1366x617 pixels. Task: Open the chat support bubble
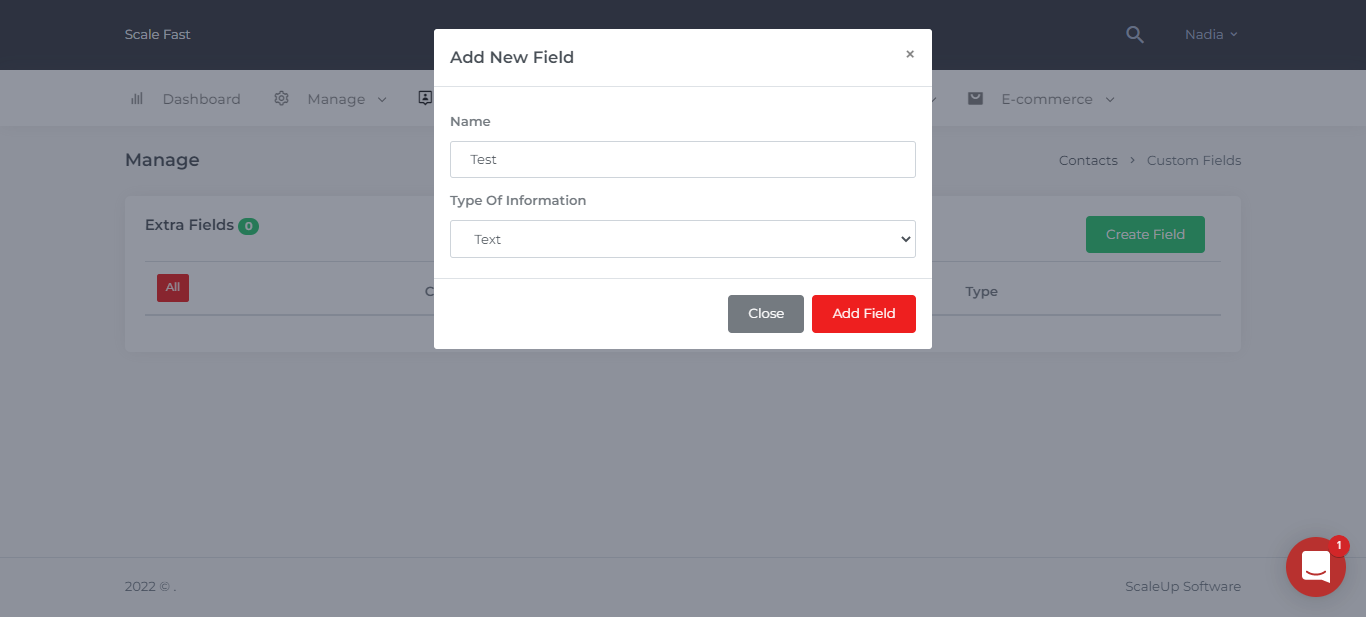tap(1316, 567)
